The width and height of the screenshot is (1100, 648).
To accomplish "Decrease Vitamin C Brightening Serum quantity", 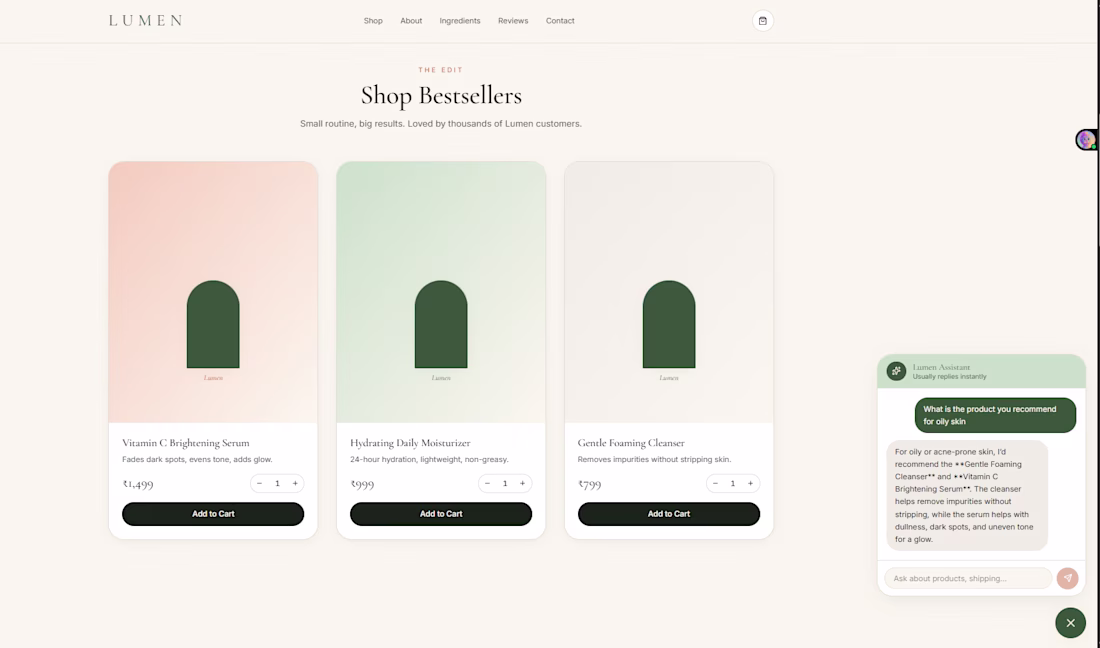I will [260, 483].
